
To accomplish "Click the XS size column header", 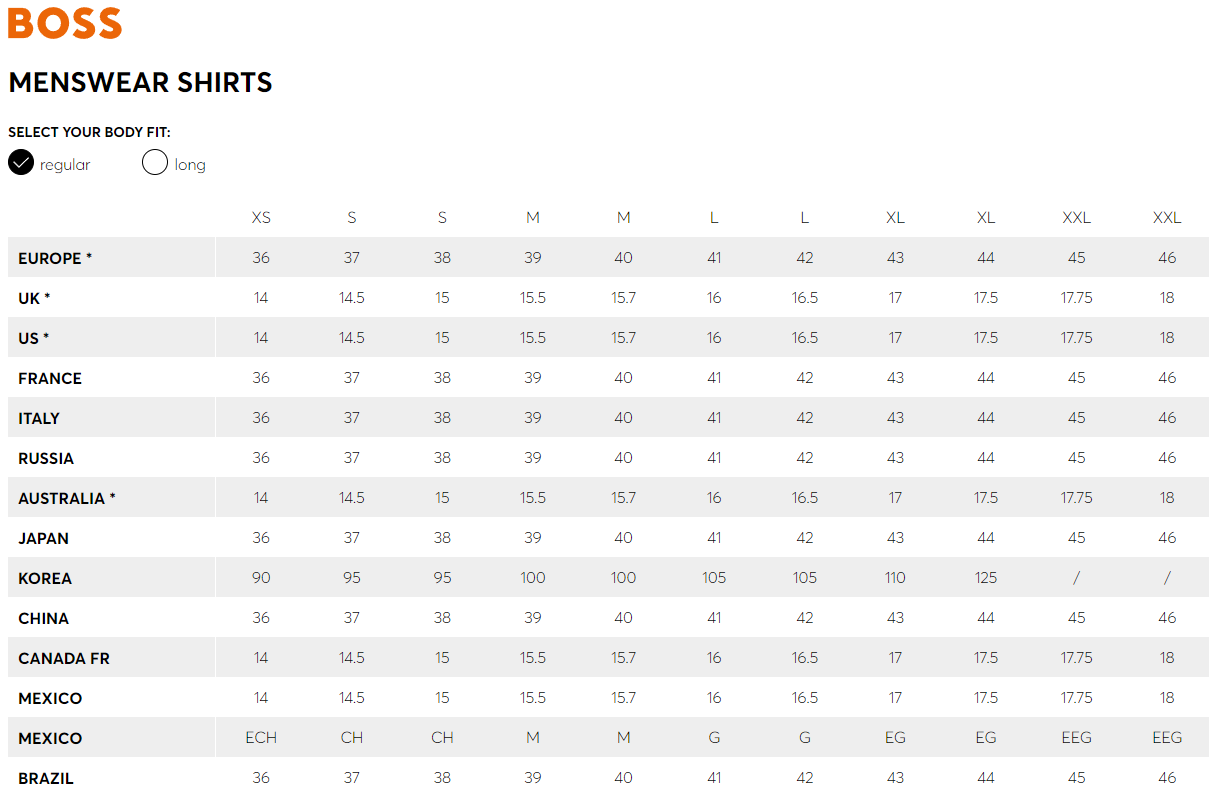I will [x=261, y=218].
